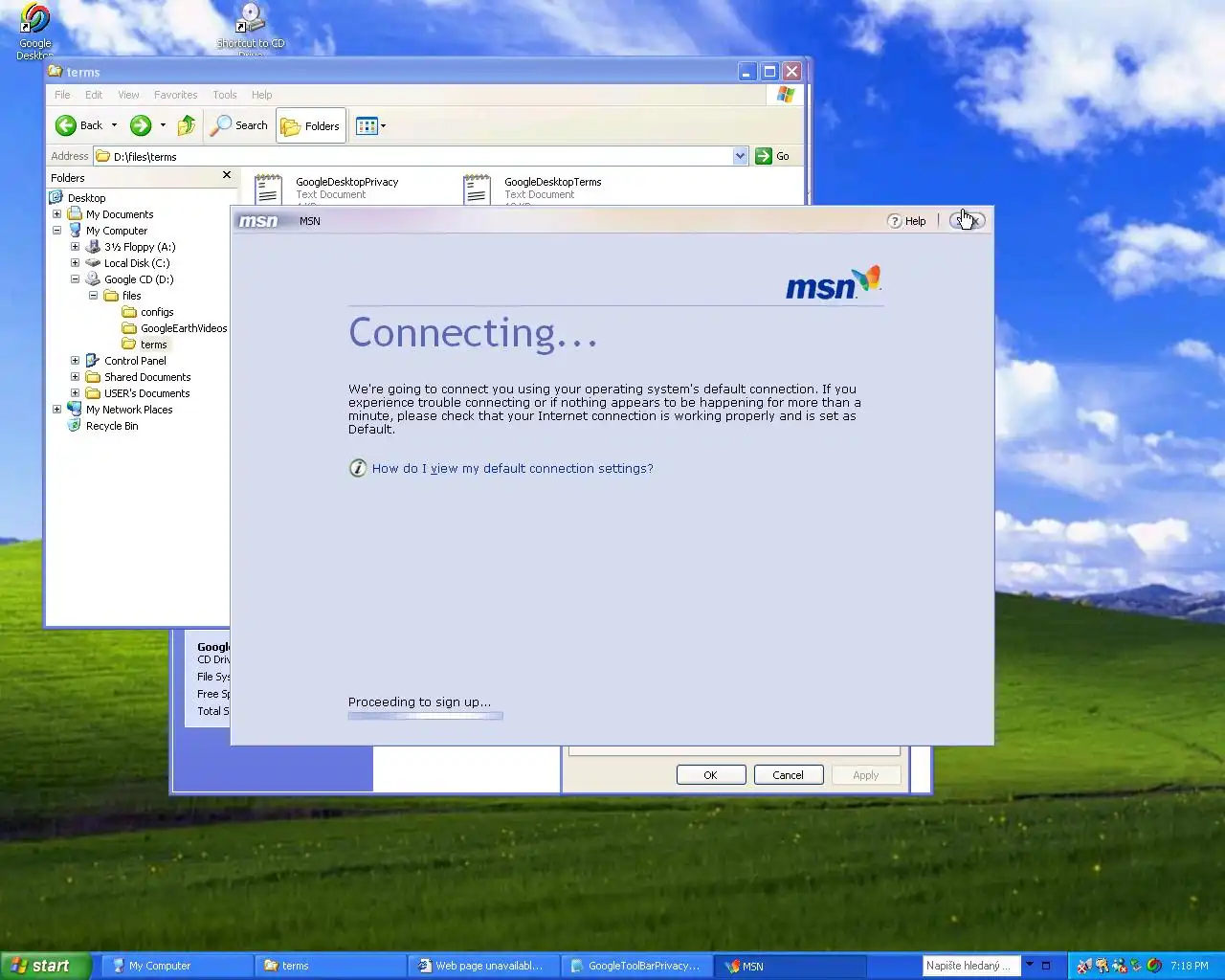Click the MSN butterfly tray icon
Image resolution: width=1225 pixels, height=980 pixels.
coord(1083,966)
